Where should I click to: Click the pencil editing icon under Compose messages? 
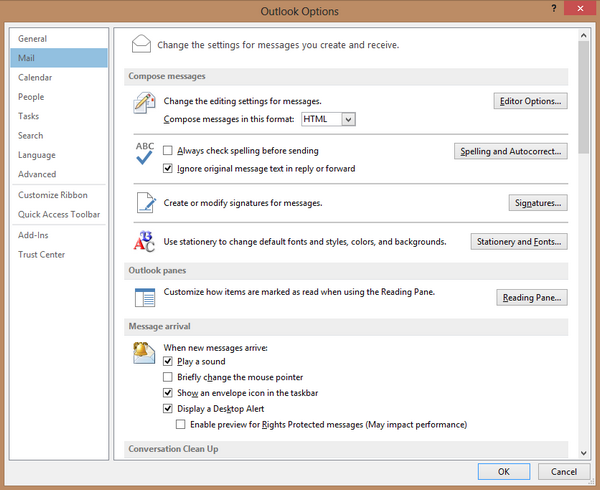144,103
